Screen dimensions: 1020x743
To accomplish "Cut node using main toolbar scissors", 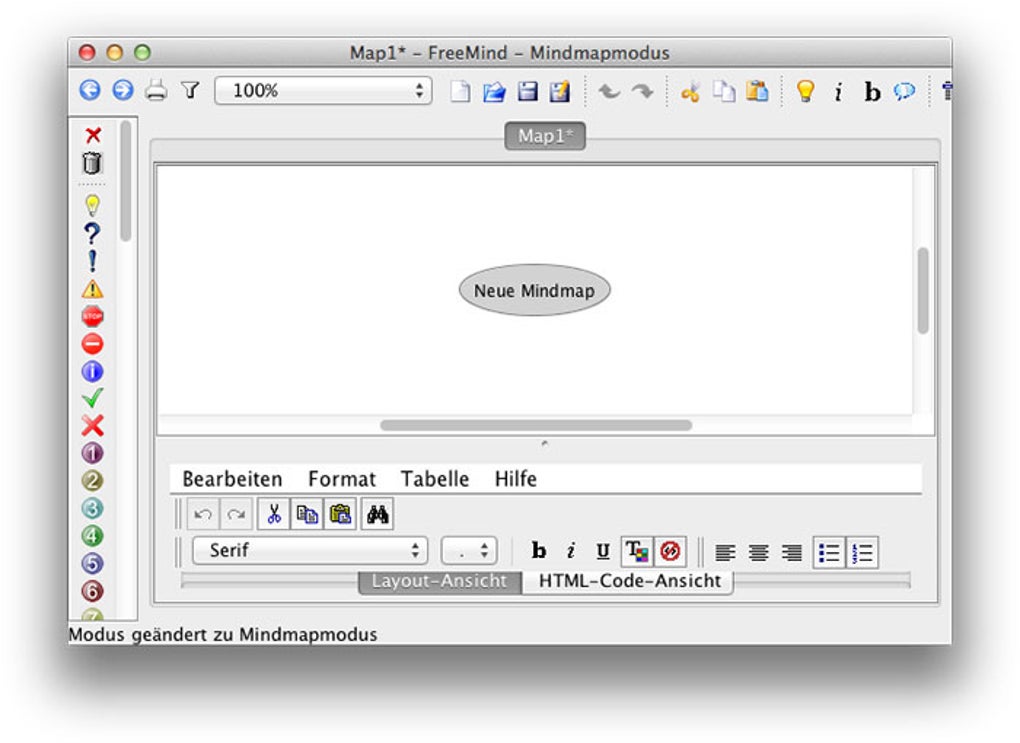I will pyautogui.click(x=691, y=92).
